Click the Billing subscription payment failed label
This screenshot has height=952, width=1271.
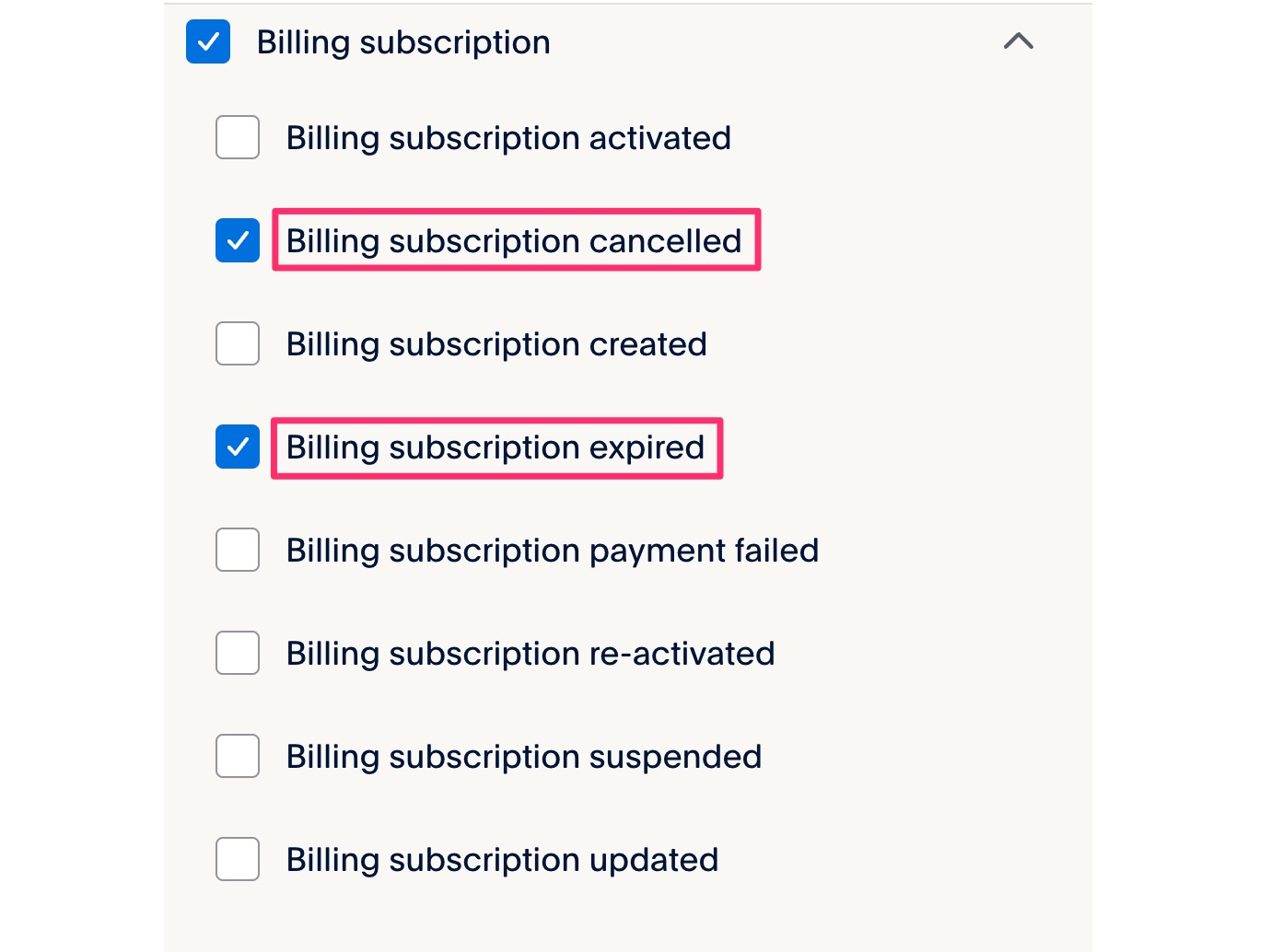point(552,550)
